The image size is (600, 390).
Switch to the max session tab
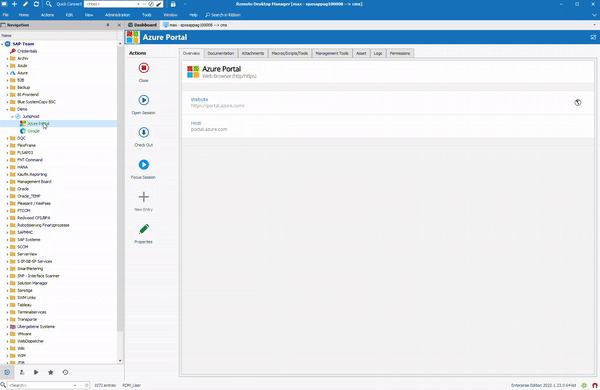coord(196,25)
